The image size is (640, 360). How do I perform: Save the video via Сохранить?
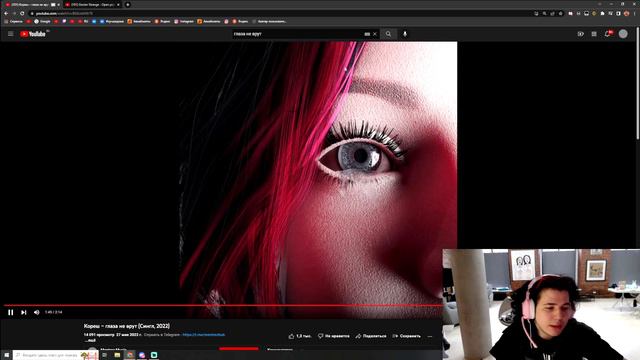(407, 336)
